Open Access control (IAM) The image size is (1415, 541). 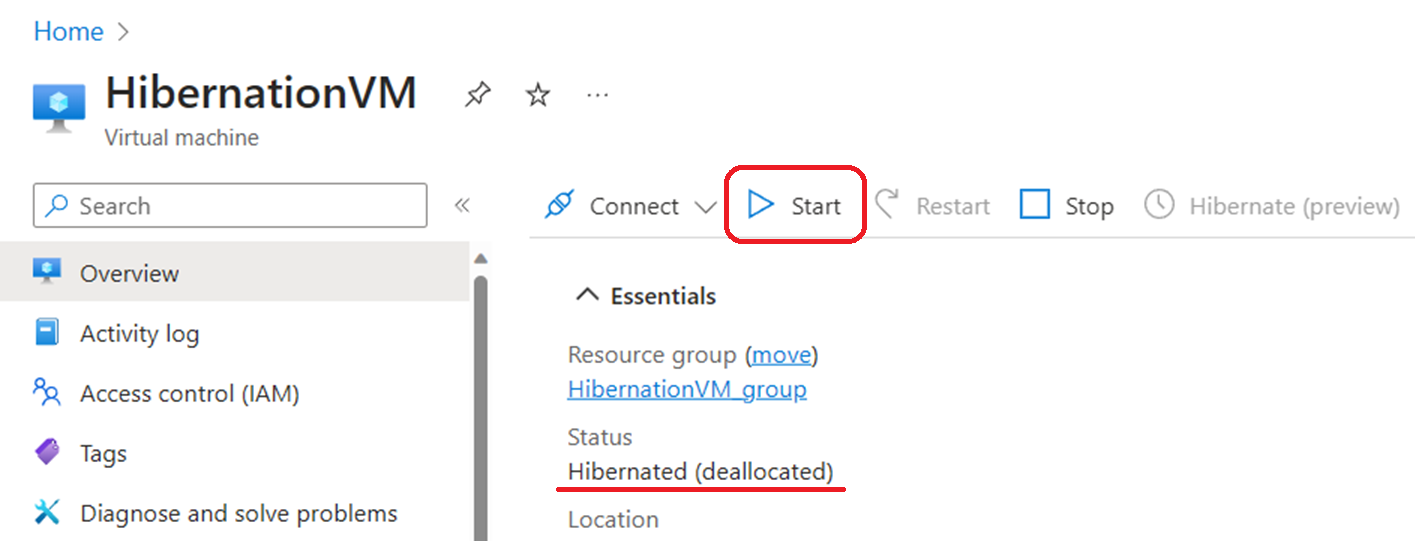[235, 393]
